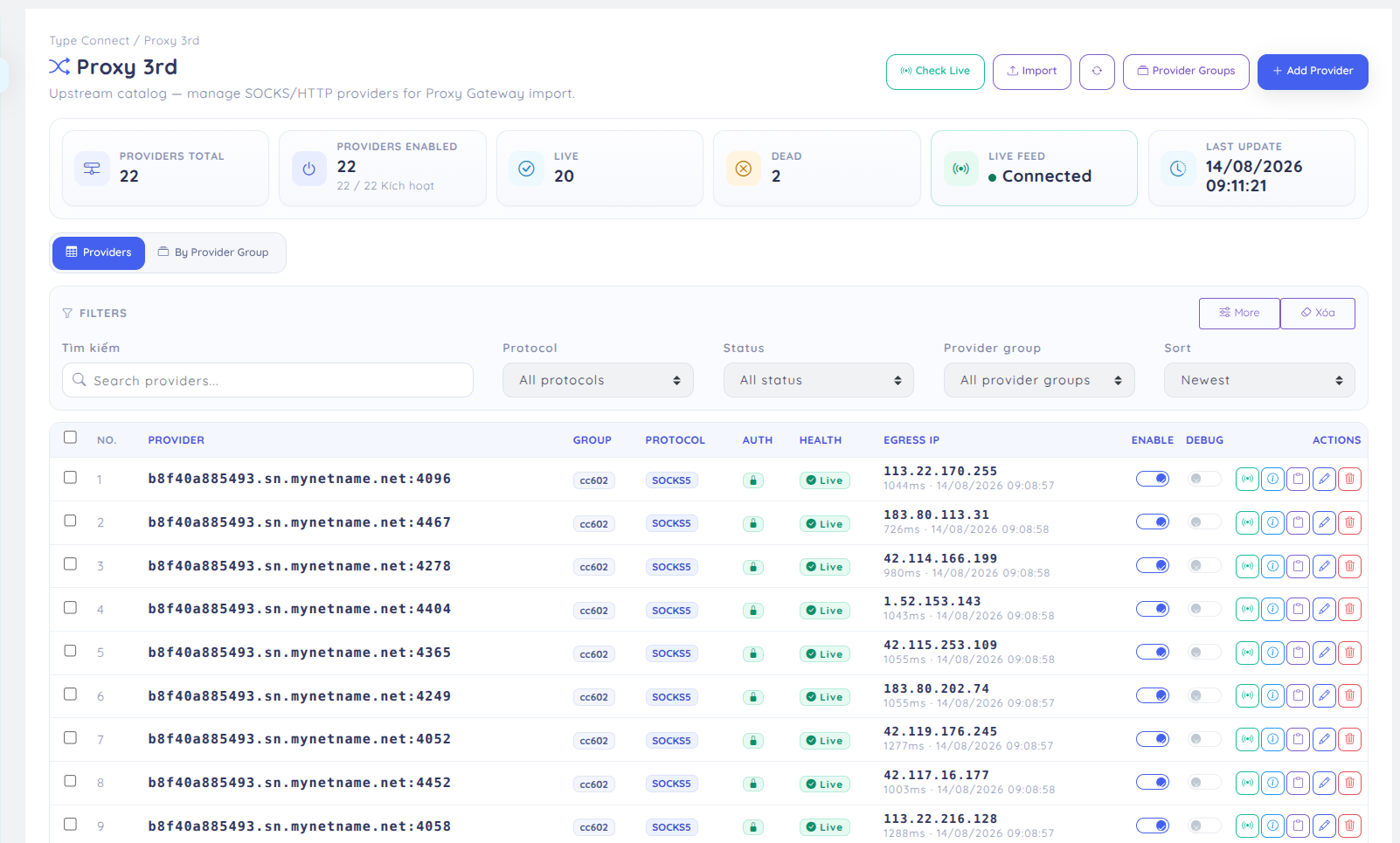Screen dimensions: 1400x843
Task: Select checkbox for row 6 port 4249
Action: (x=70, y=694)
